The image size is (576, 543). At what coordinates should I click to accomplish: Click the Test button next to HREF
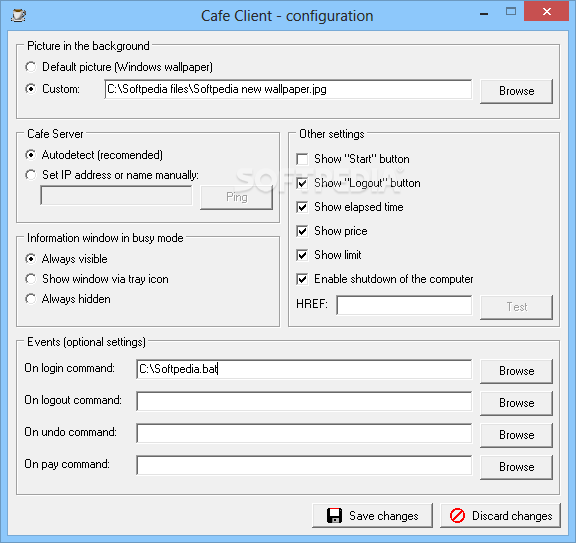pos(516,307)
